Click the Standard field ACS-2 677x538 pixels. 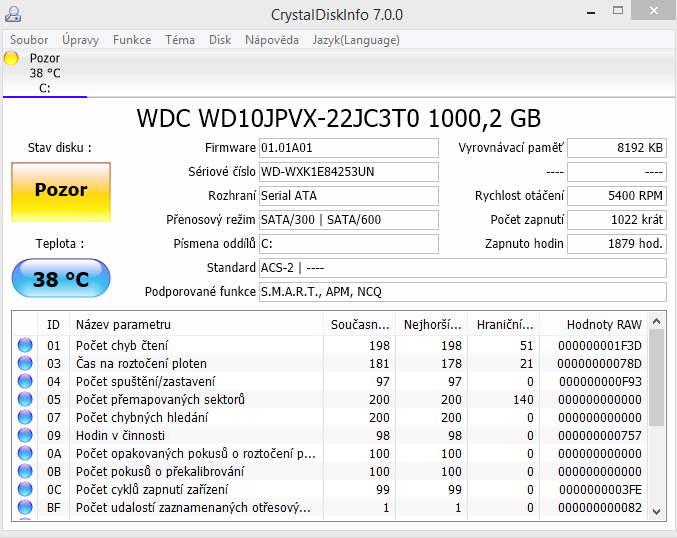coord(463,268)
